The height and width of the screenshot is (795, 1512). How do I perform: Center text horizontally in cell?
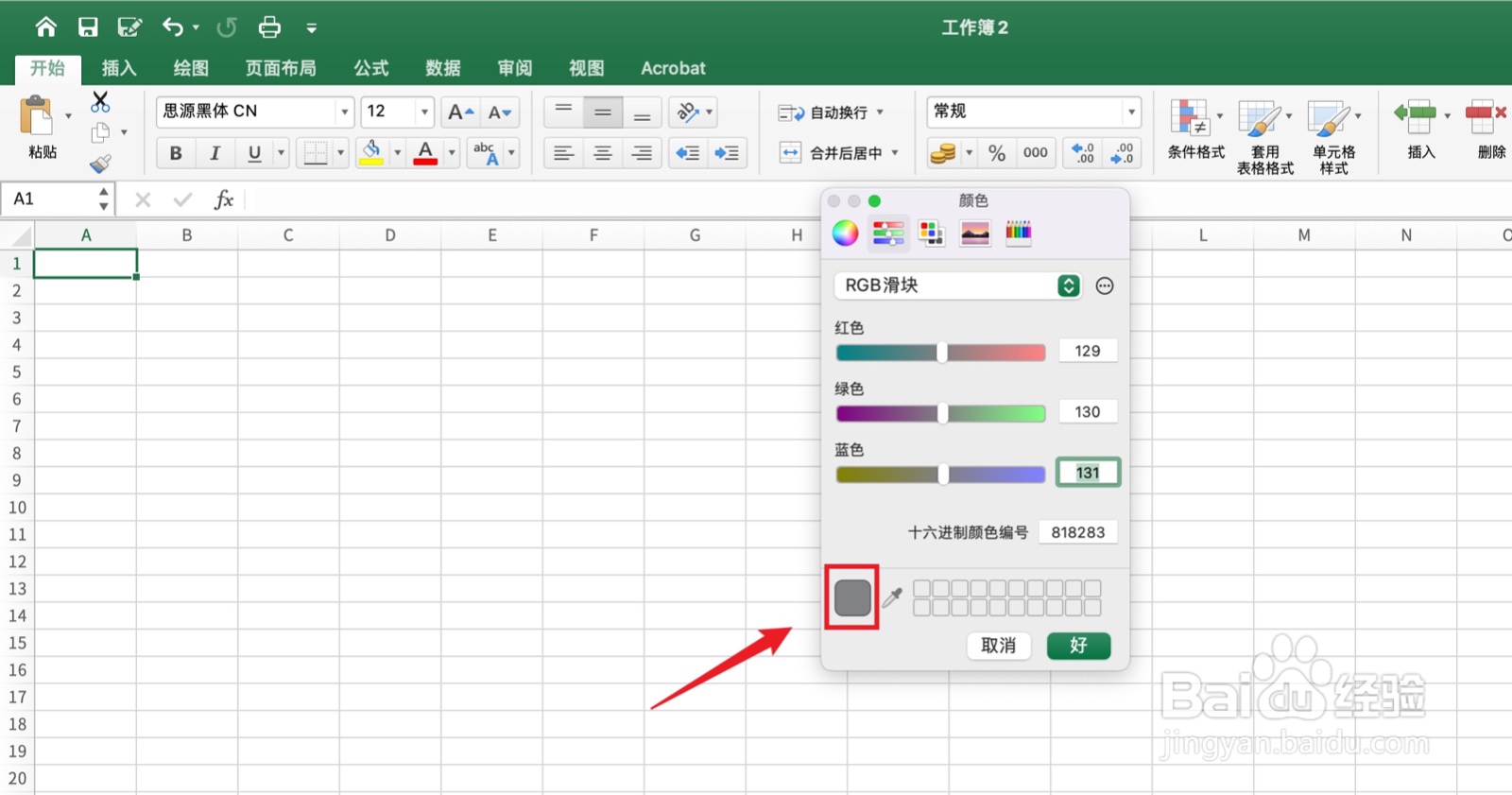[603, 153]
